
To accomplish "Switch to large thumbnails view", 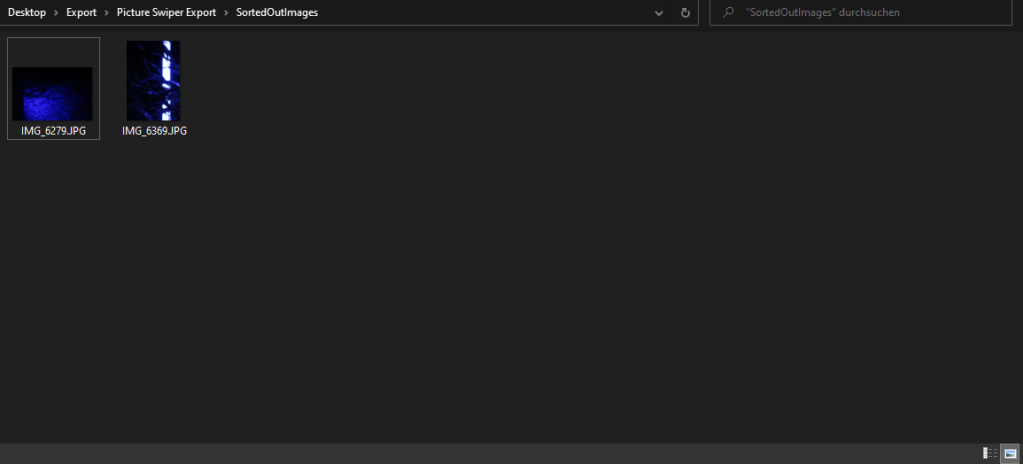I will tap(1009, 453).
